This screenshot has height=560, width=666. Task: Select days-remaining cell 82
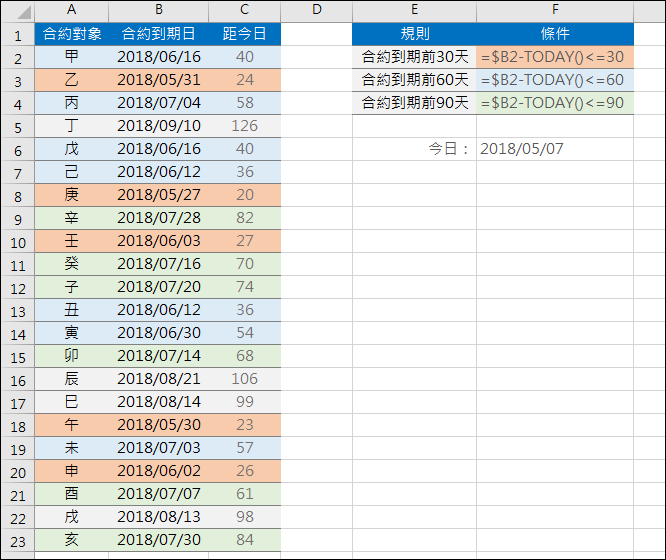[x=245, y=218]
